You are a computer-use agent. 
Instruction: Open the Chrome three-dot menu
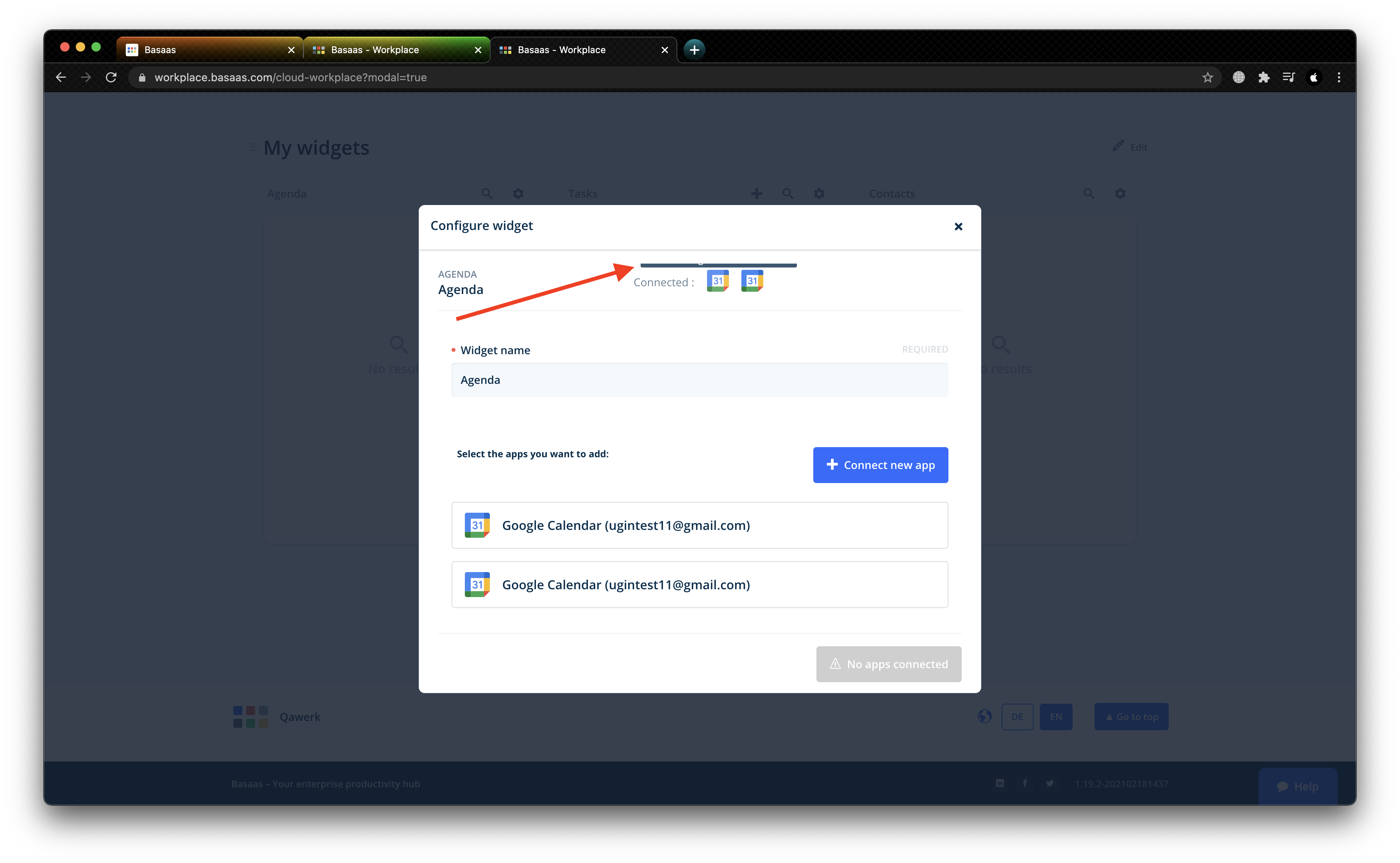click(1338, 77)
